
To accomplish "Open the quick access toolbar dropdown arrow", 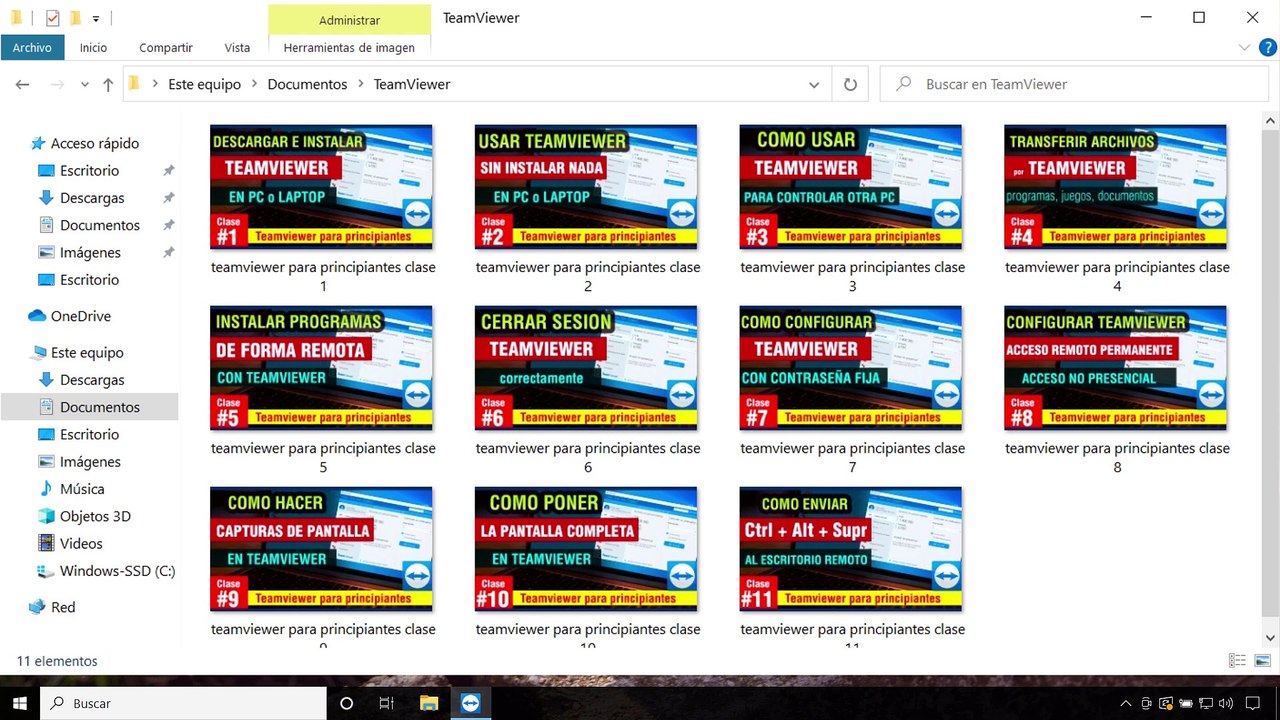I will tap(95, 18).
